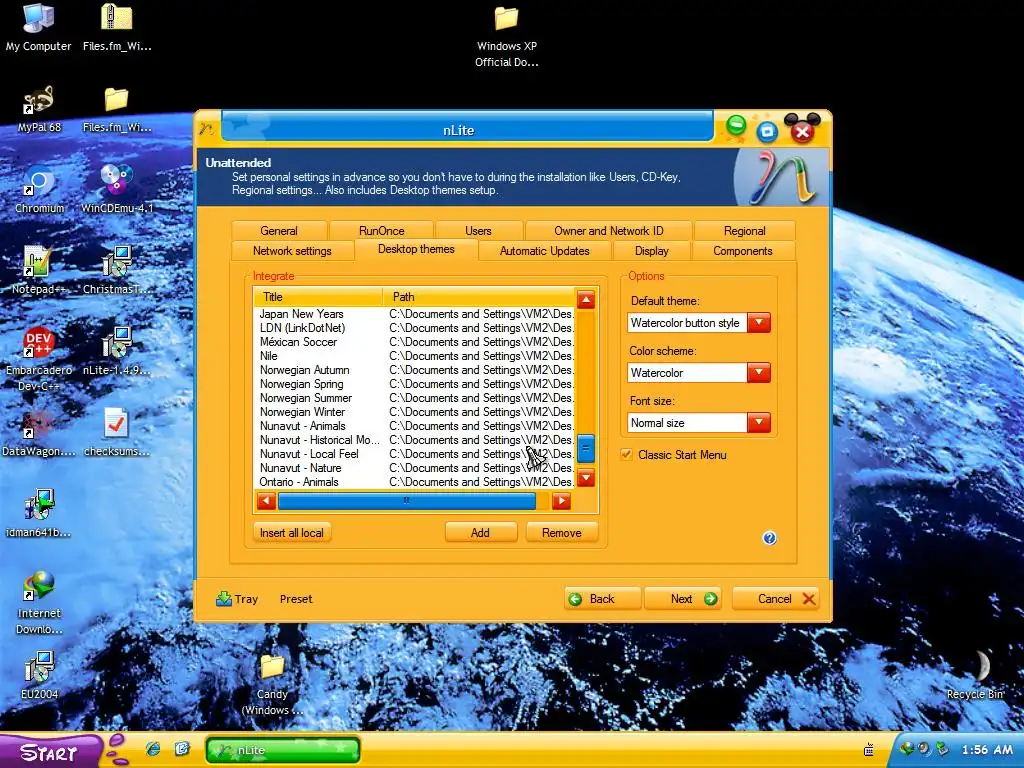Click Remove theme button
The image size is (1024, 768).
(562, 532)
